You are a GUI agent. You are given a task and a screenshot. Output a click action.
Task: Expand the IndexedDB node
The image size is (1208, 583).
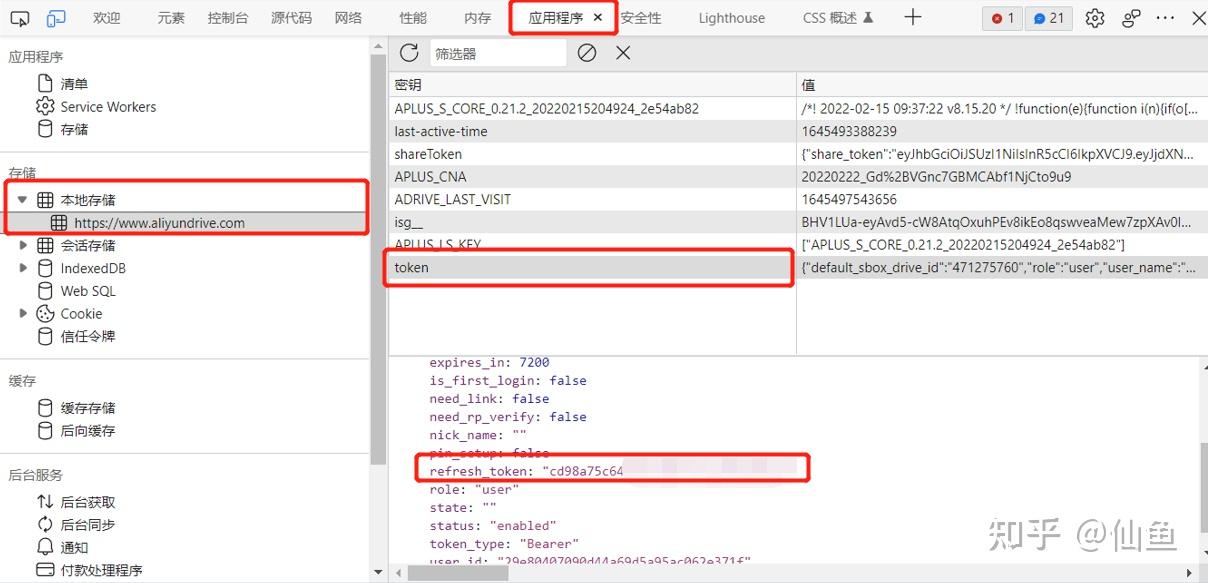coord(23,268)
